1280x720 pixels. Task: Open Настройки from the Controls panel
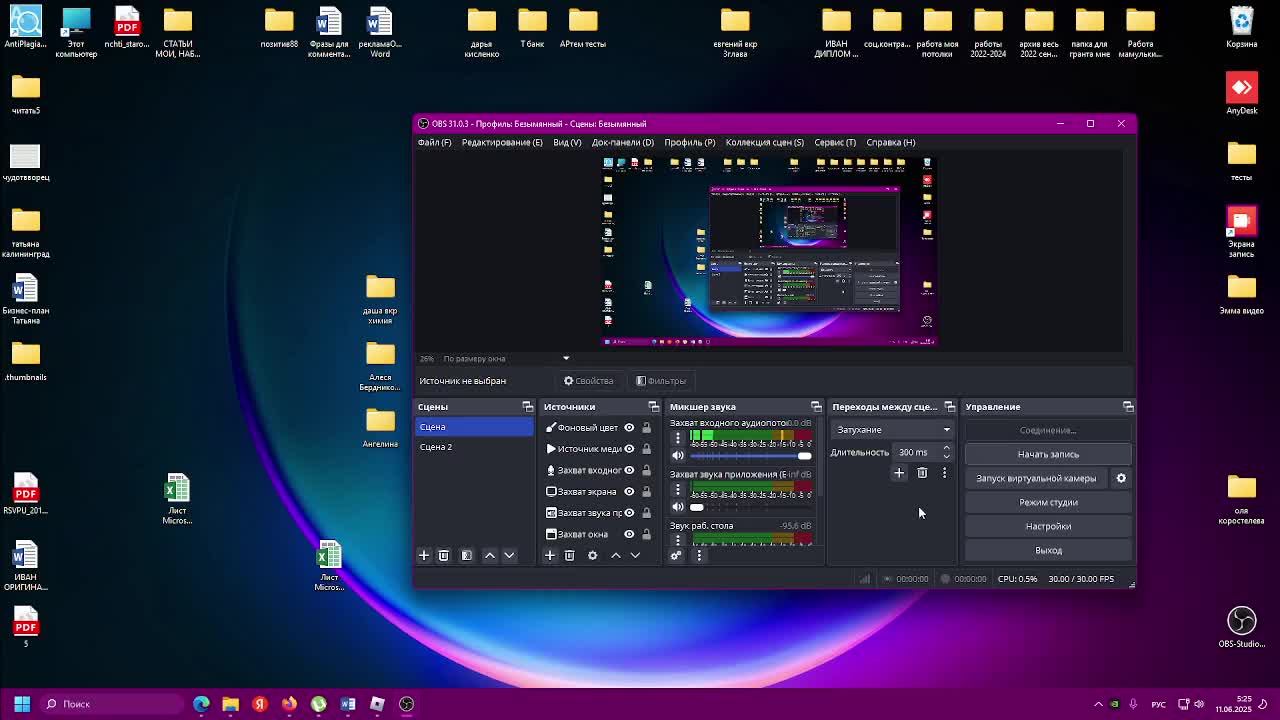point(1048,526)
